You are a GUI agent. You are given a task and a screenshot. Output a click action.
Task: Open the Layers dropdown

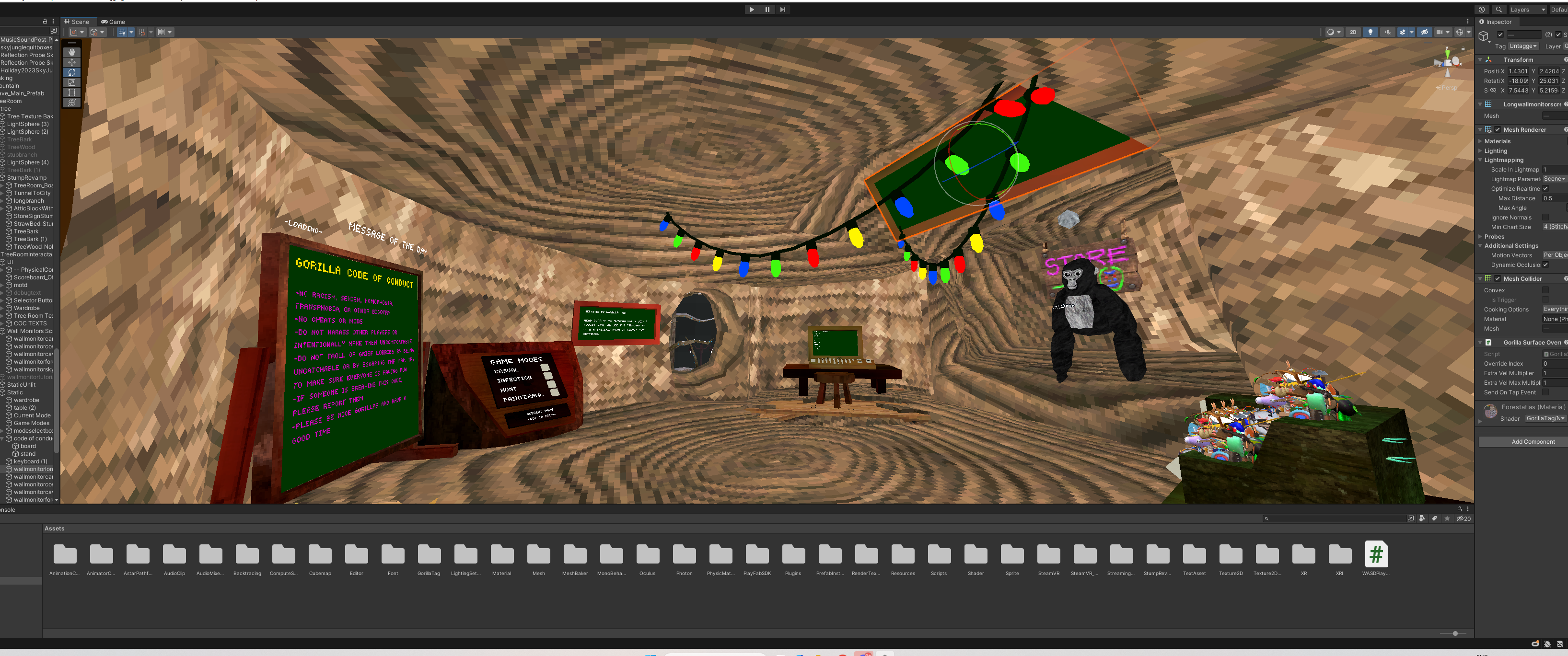click(1527, 10)
